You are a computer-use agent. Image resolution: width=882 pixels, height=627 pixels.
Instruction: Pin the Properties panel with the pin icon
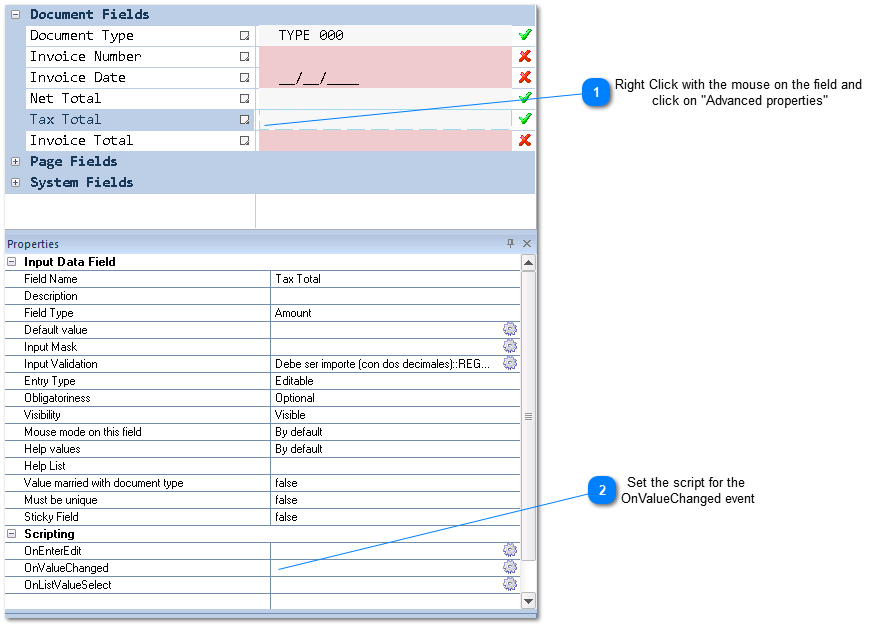pos(512,243)
